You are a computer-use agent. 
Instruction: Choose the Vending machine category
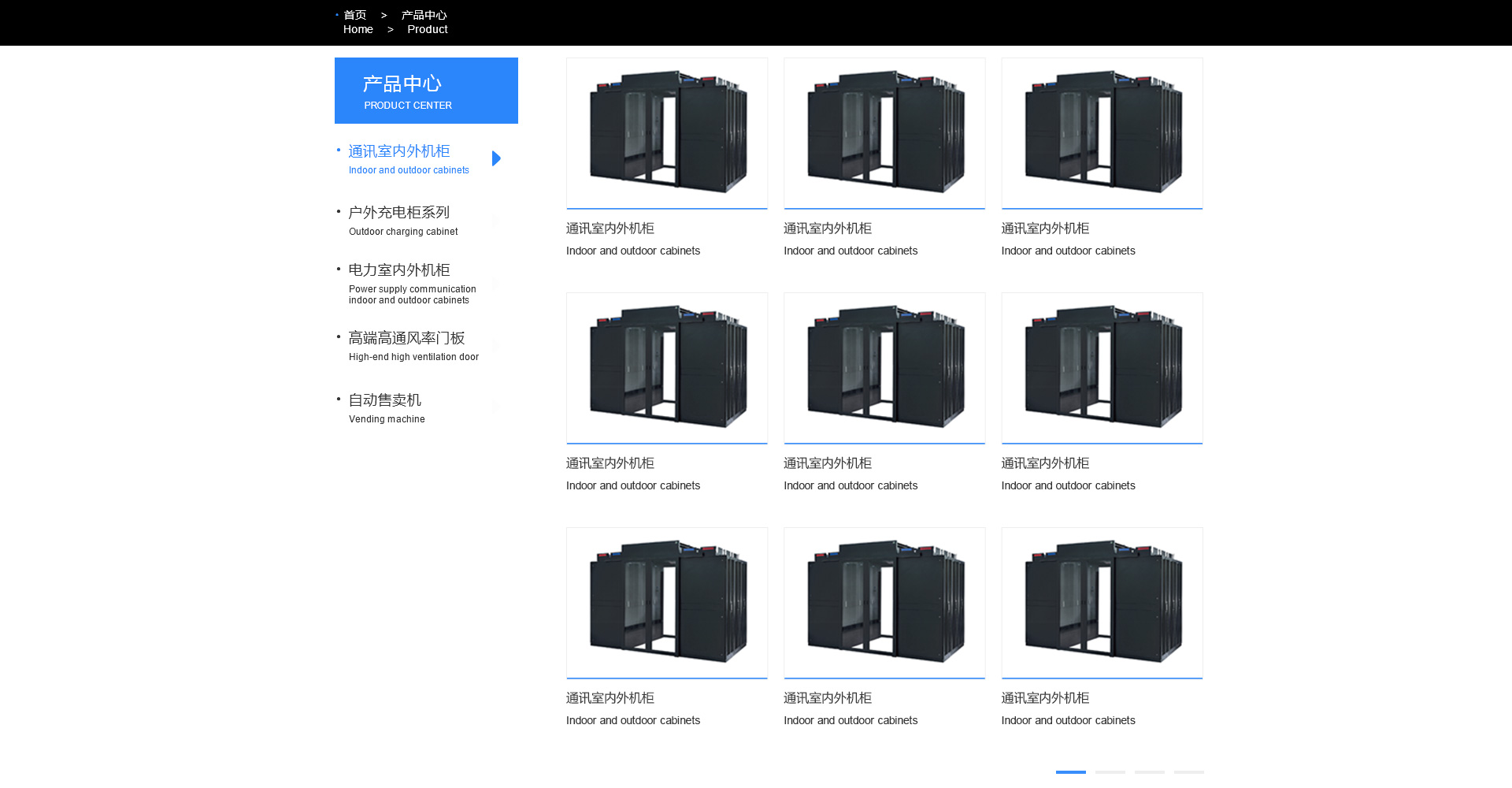[x=385, y=407]
